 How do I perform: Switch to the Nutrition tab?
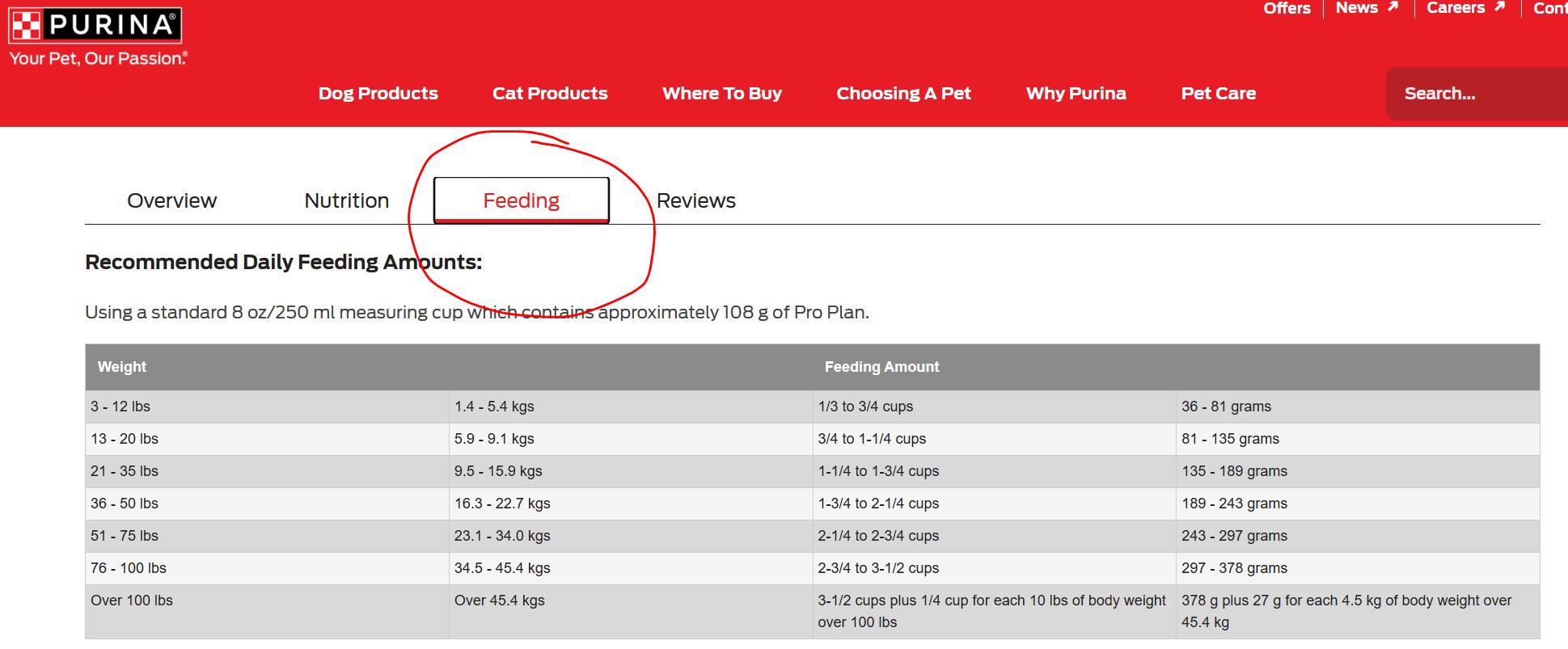tap(347, 200)
